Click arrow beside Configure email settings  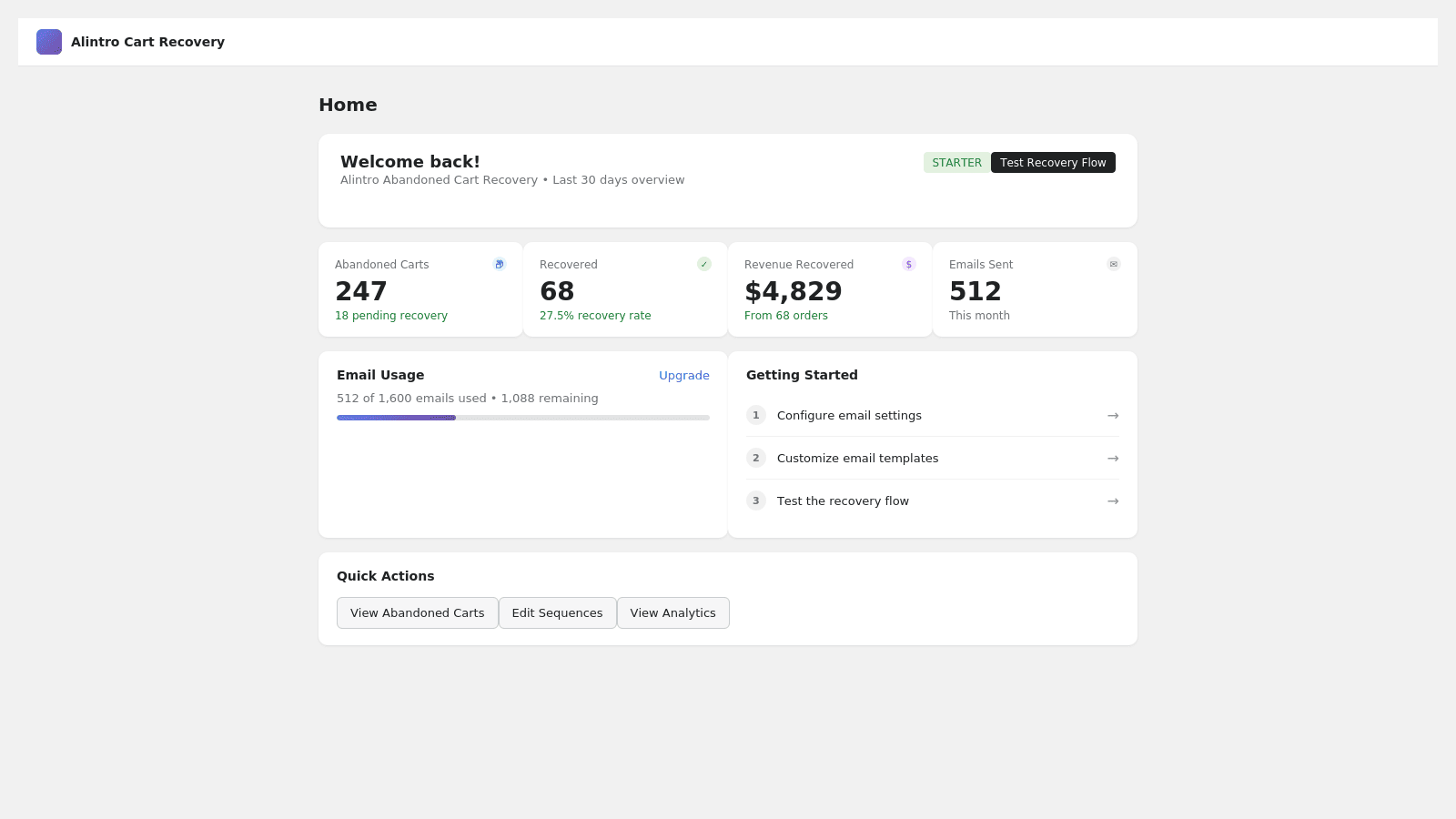pos(1112,416)
